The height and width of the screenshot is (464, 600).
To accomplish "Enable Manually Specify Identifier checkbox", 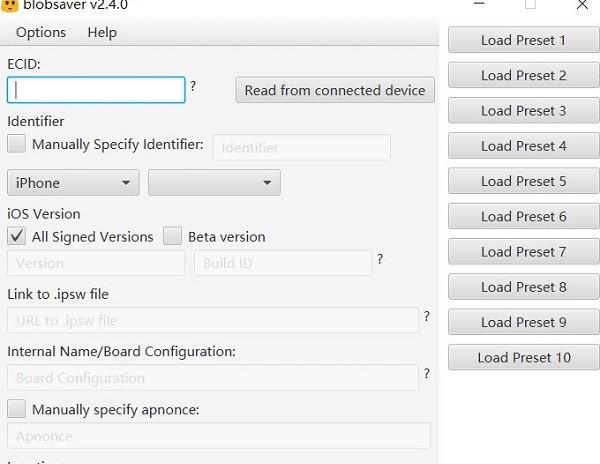I will pos(17,144).
